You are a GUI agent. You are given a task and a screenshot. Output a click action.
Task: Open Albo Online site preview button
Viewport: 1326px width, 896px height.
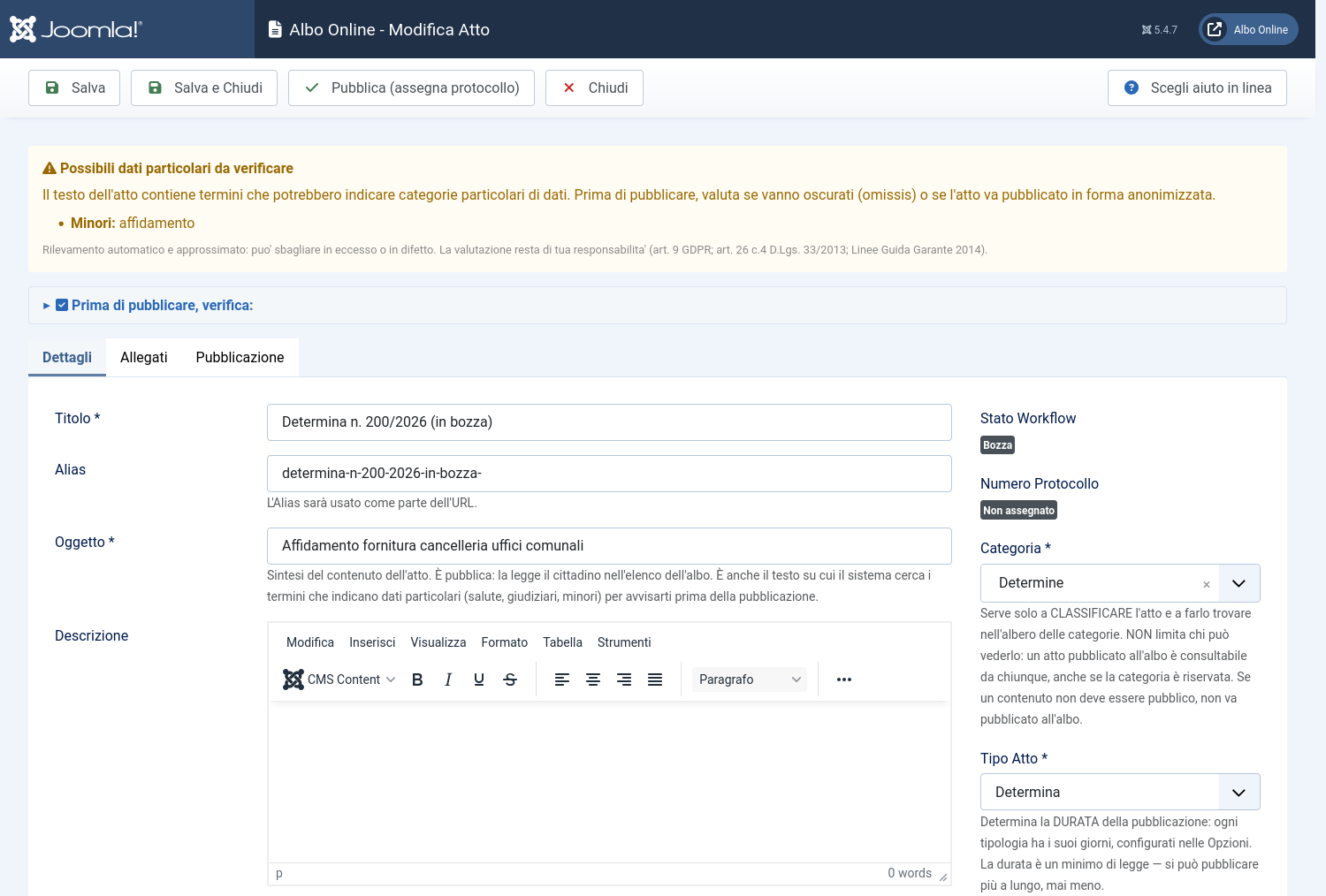click(x=1248, y=29)
